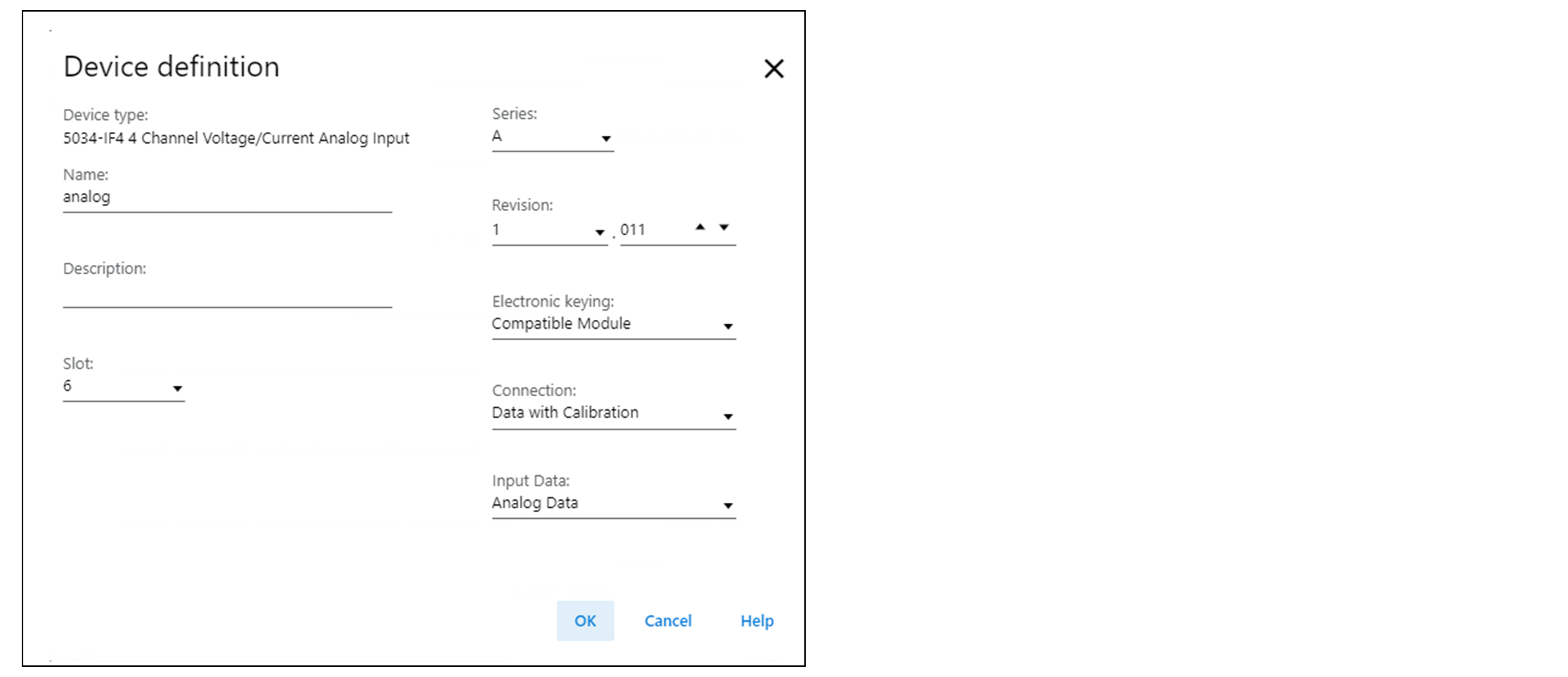Open the Revision major version dropdown
The image size is (1568, 677).
(x=600, y=232)
